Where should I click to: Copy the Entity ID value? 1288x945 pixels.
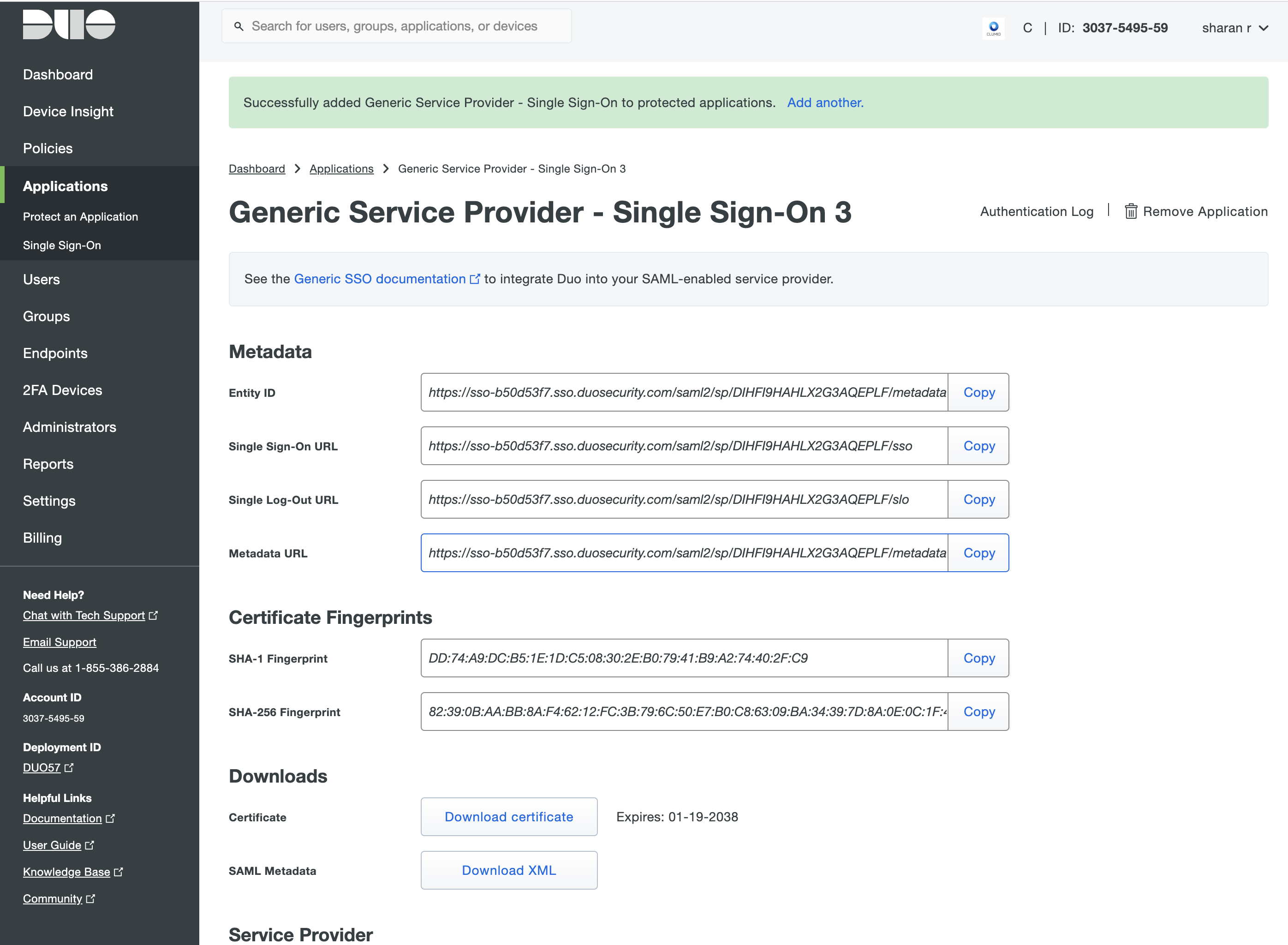[978, 392]
